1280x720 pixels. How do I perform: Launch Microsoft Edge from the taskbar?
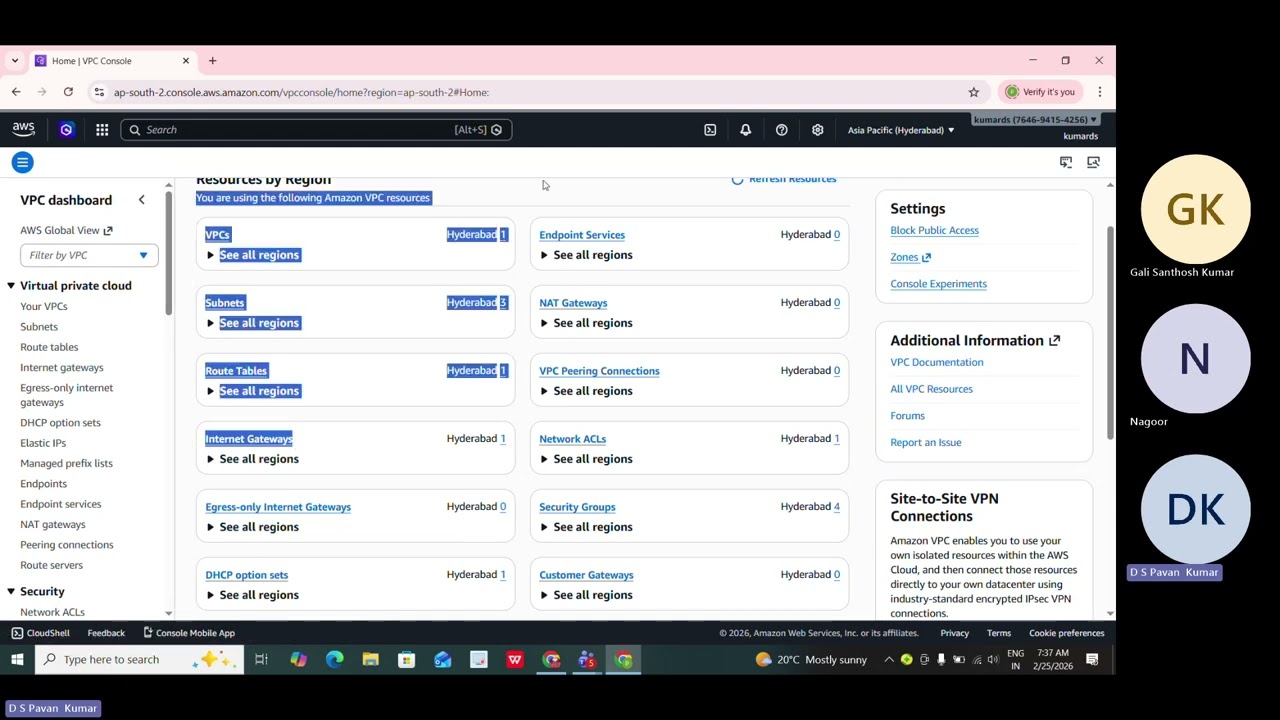click(x=334, y=660)
